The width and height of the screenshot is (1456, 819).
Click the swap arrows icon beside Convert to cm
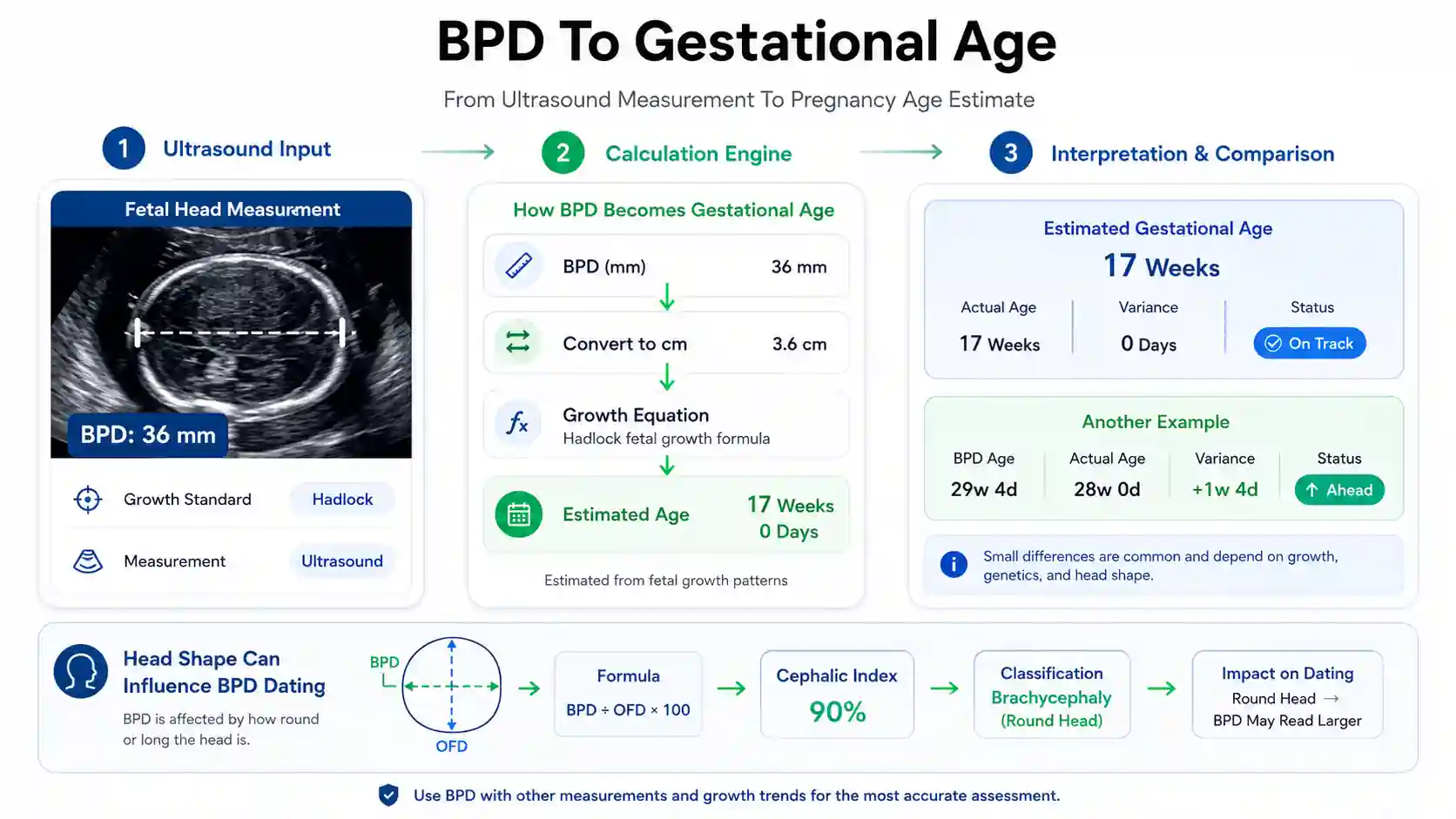[x=518, y=342]
